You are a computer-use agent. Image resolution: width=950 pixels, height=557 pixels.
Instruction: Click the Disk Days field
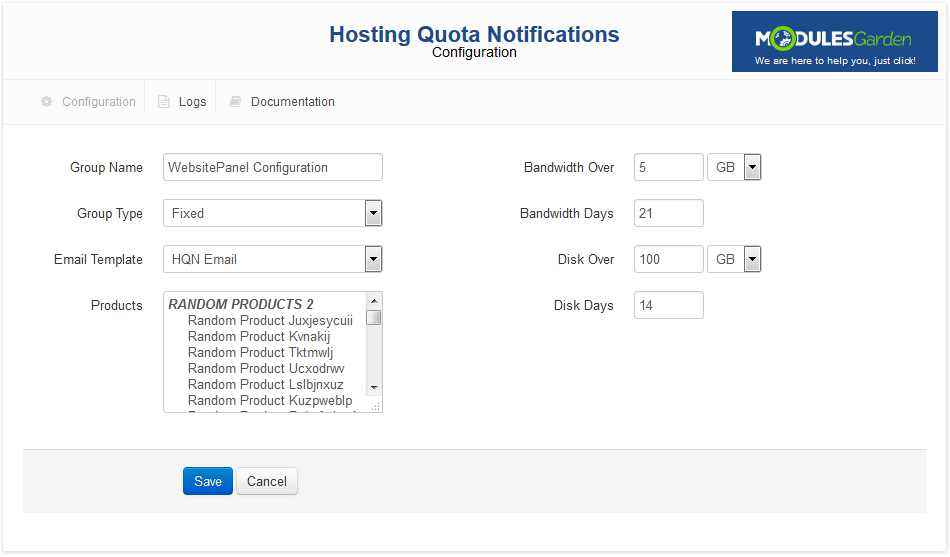click(x=669, y=305)
